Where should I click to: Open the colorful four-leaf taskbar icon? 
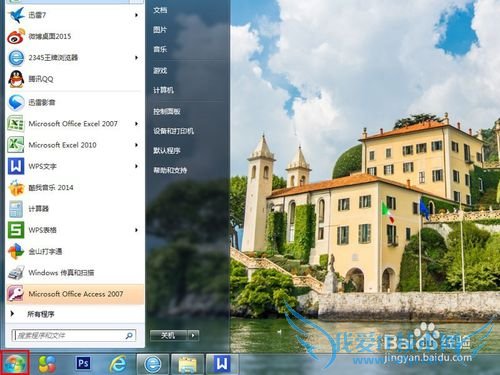click(x=47, y=364)
